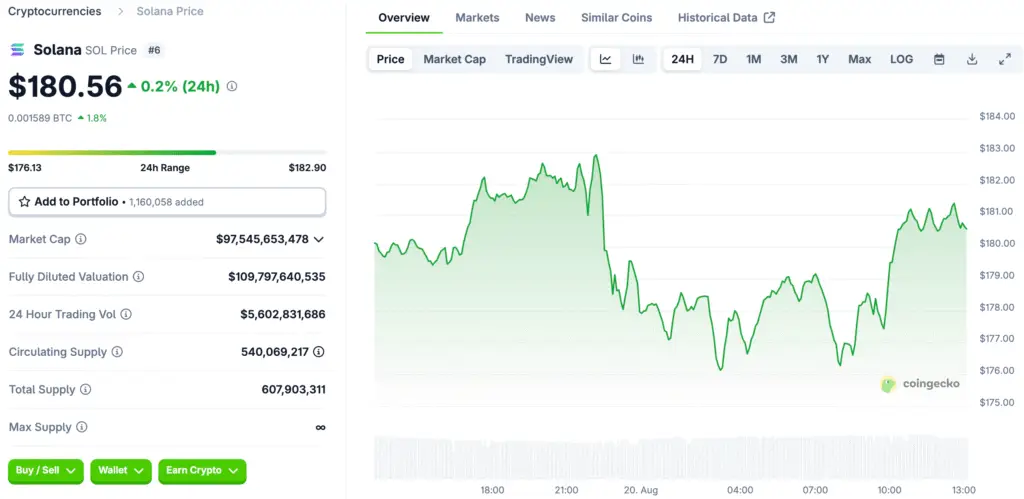Open the Buy / Sell dropdown
Screen dimensions: 1024x499
point(46,471)
